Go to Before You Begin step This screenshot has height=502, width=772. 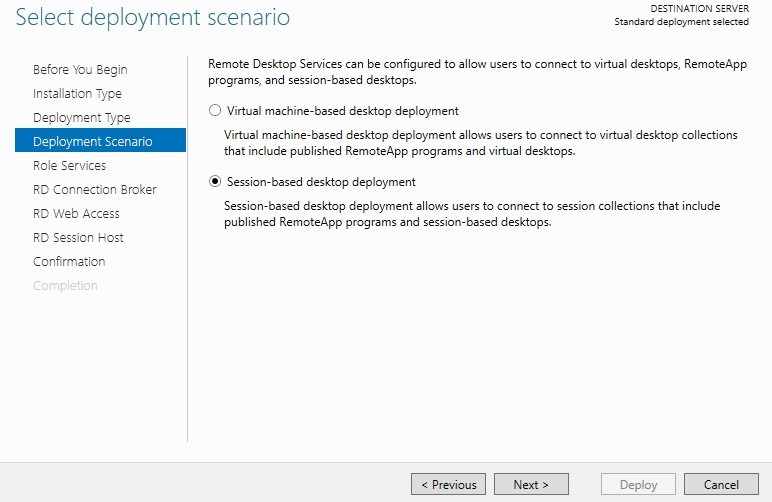(80, 69)
